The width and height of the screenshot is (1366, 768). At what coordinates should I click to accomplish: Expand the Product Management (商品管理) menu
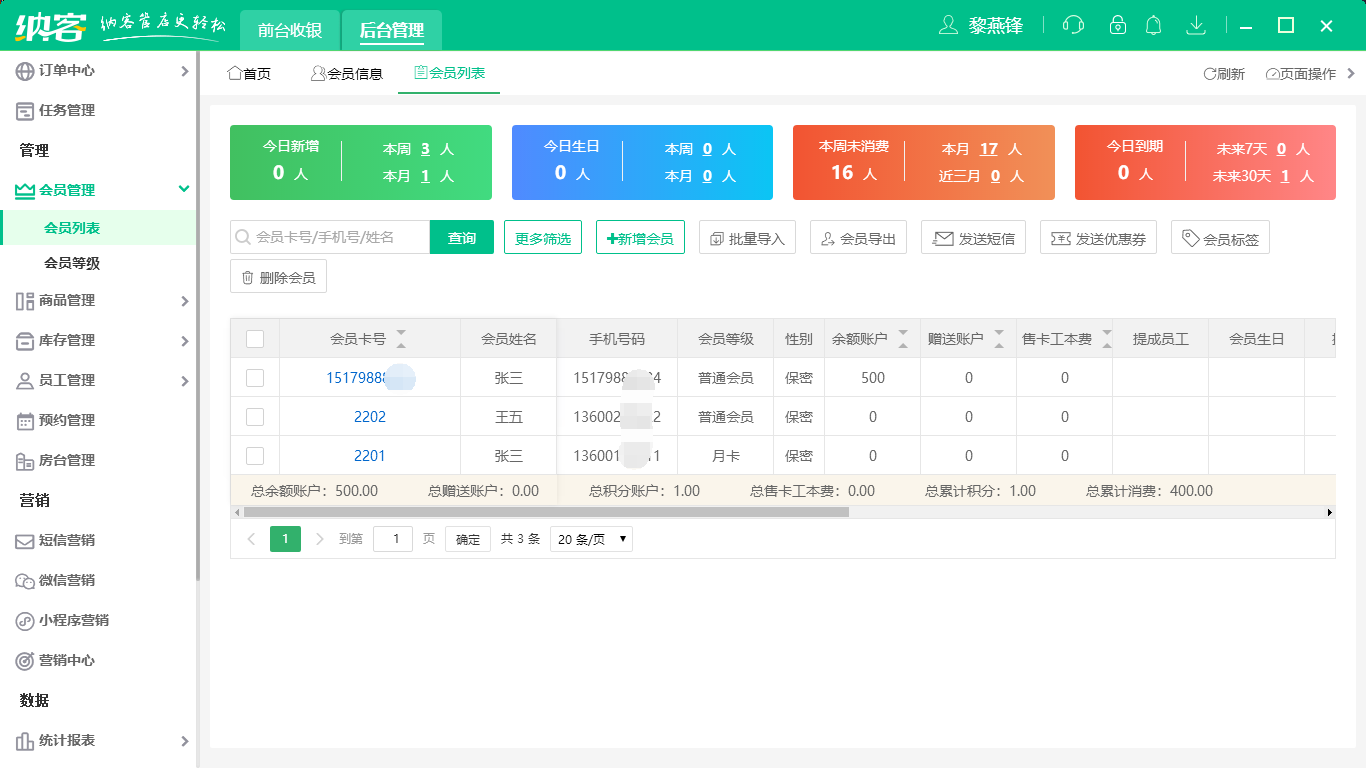(67, 301)
